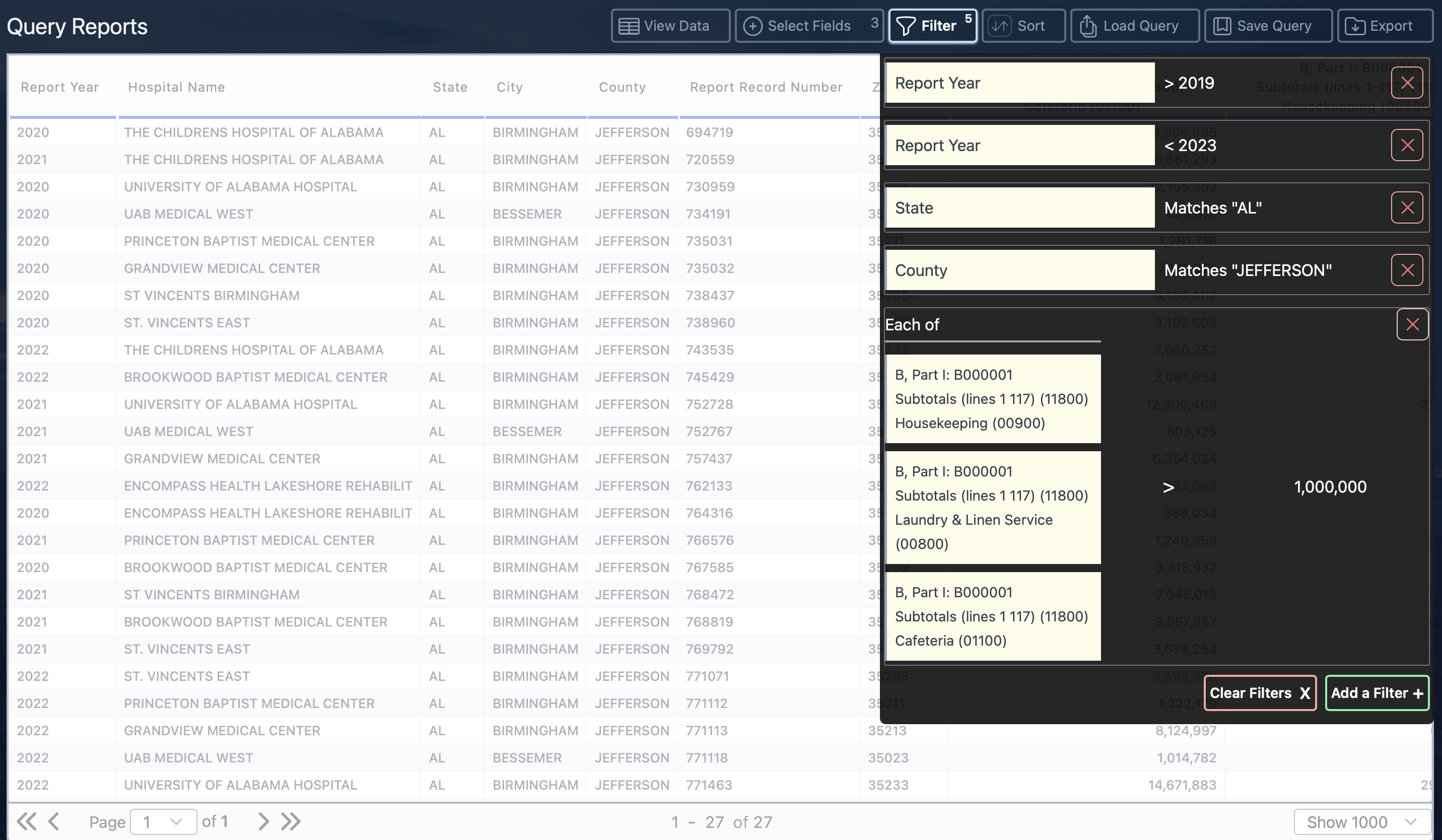1442x840 pixels.
Task: Remove the County JEFFERSON filter
Action: (1407, 269)
